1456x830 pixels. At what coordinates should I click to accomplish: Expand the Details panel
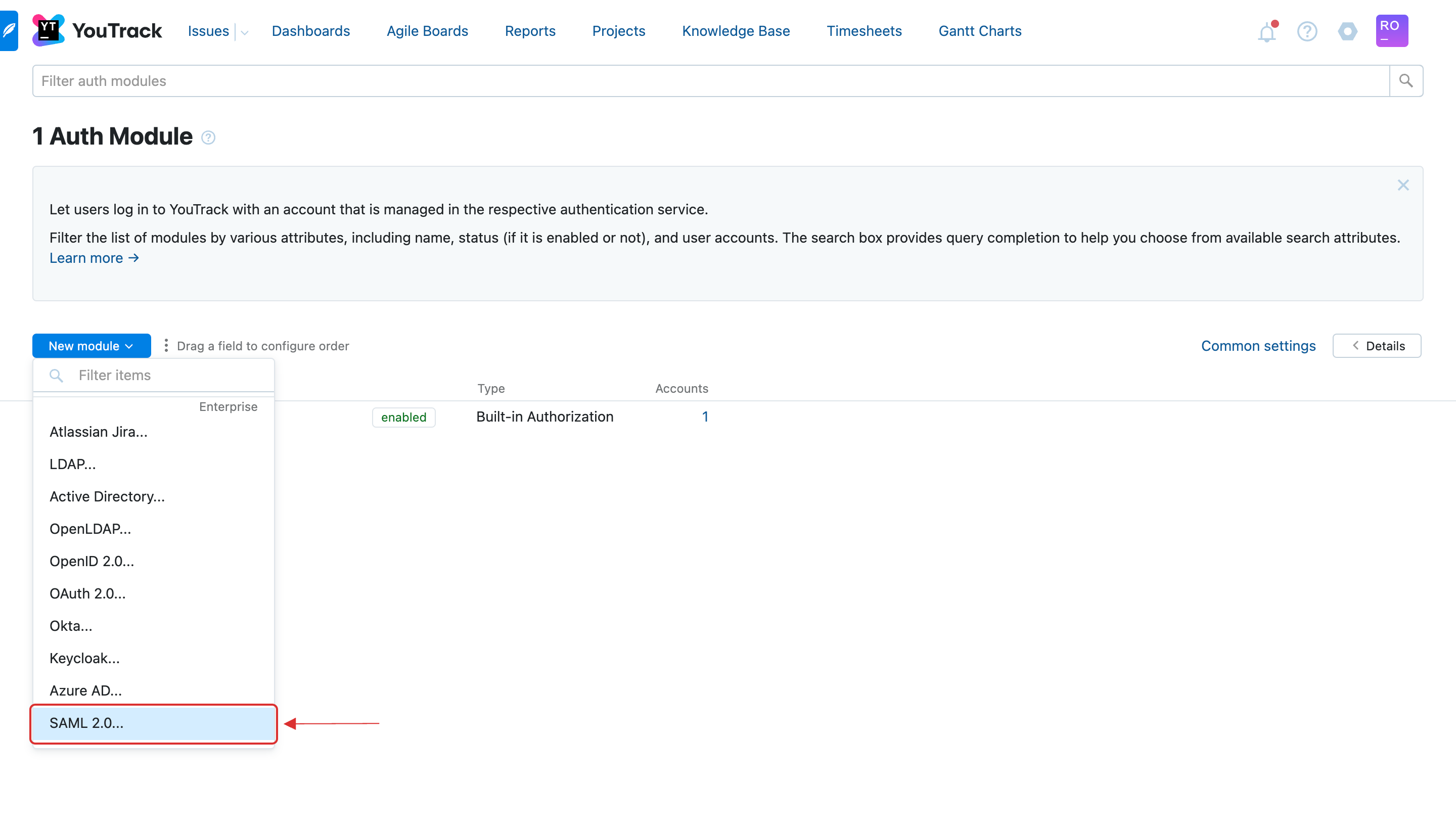[x=1376, y=345]
